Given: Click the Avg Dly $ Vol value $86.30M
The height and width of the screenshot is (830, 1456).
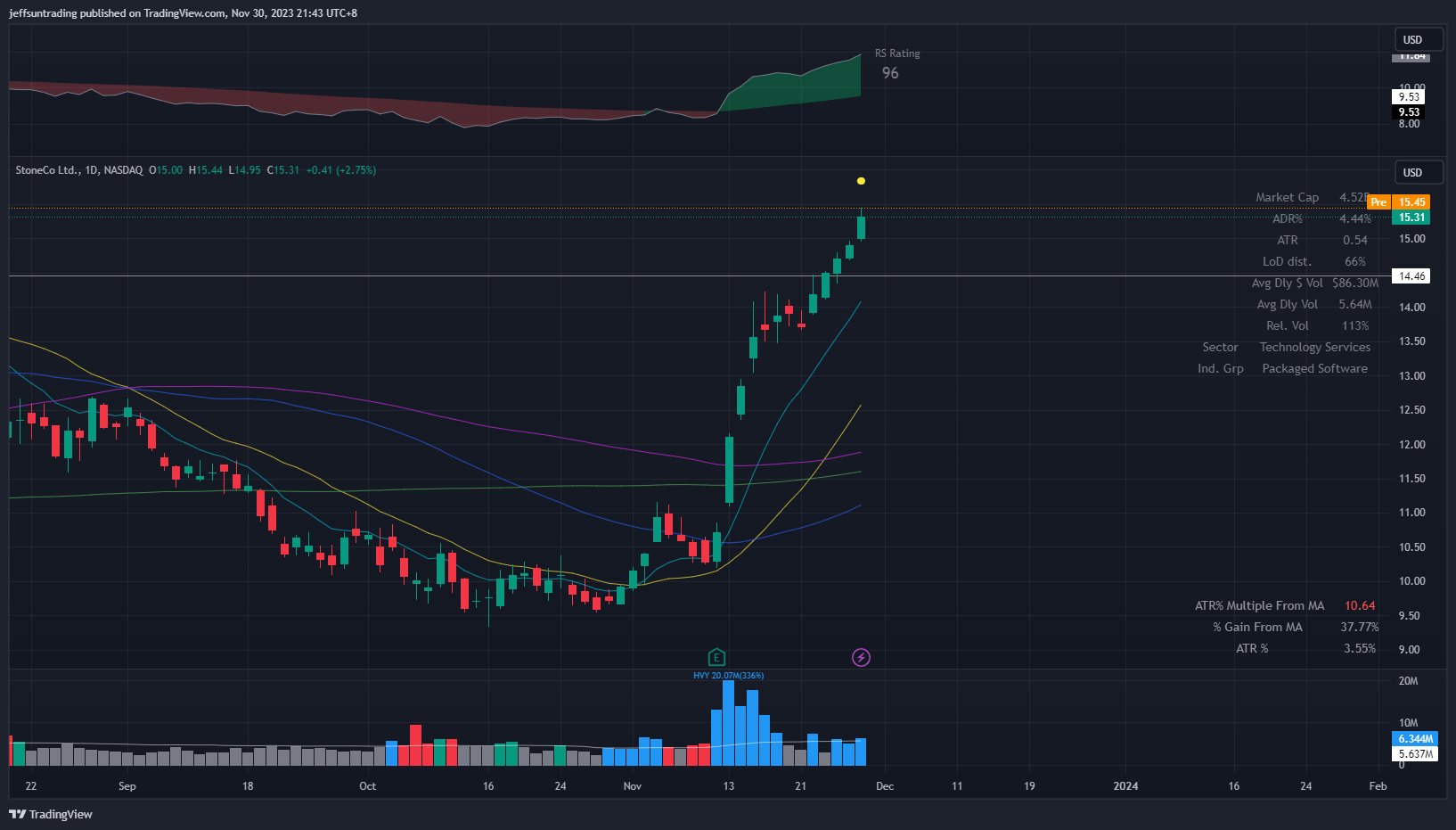Looking at the screenshot, I should pos(1355,283).
